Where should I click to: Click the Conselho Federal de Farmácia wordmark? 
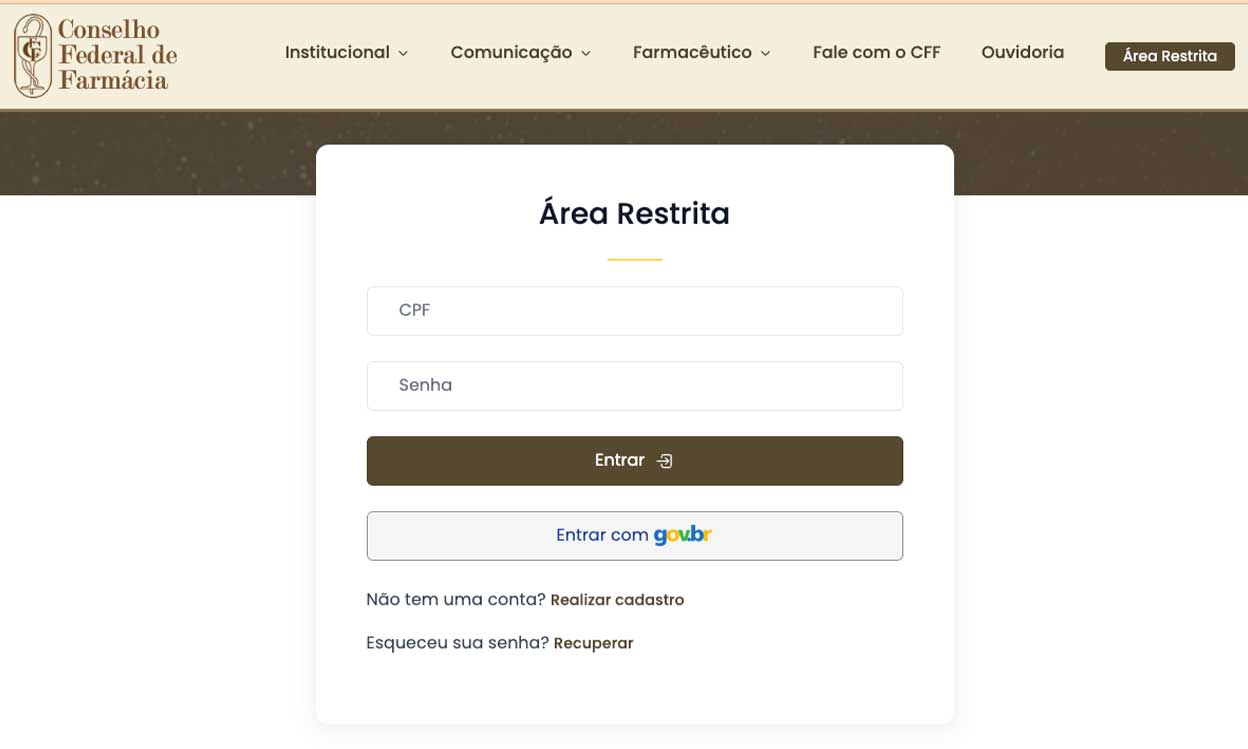(117, 56)
